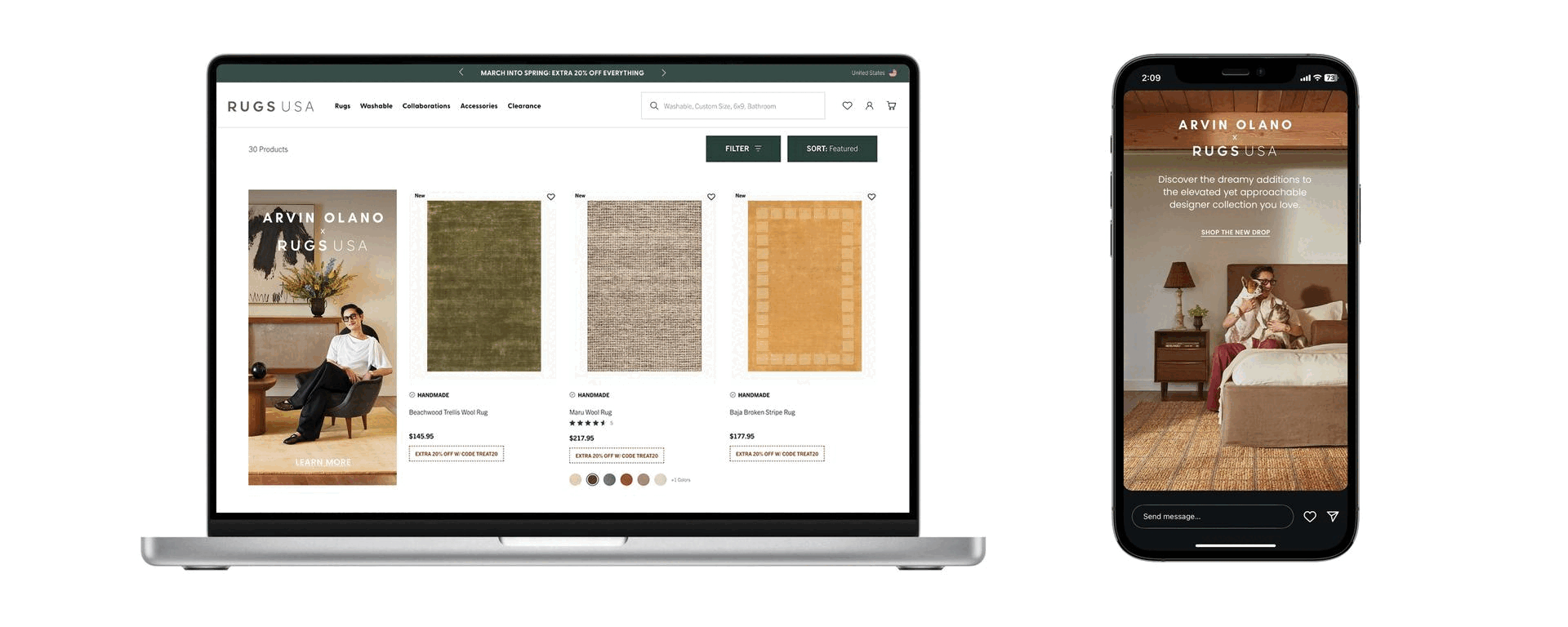The width and height of the screenshot is (1568, 627).
Task: Favorite the Beachwood Trellis Wool Rug
Action: click(x=551, y=197)
